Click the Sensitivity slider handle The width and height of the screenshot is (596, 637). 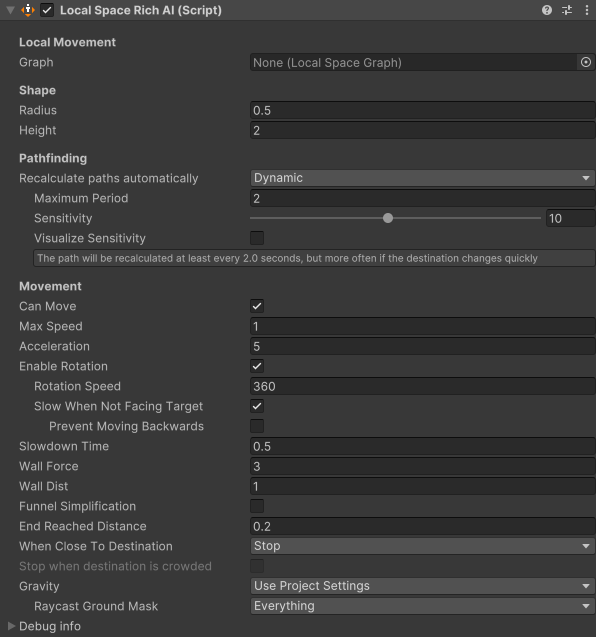388,218
